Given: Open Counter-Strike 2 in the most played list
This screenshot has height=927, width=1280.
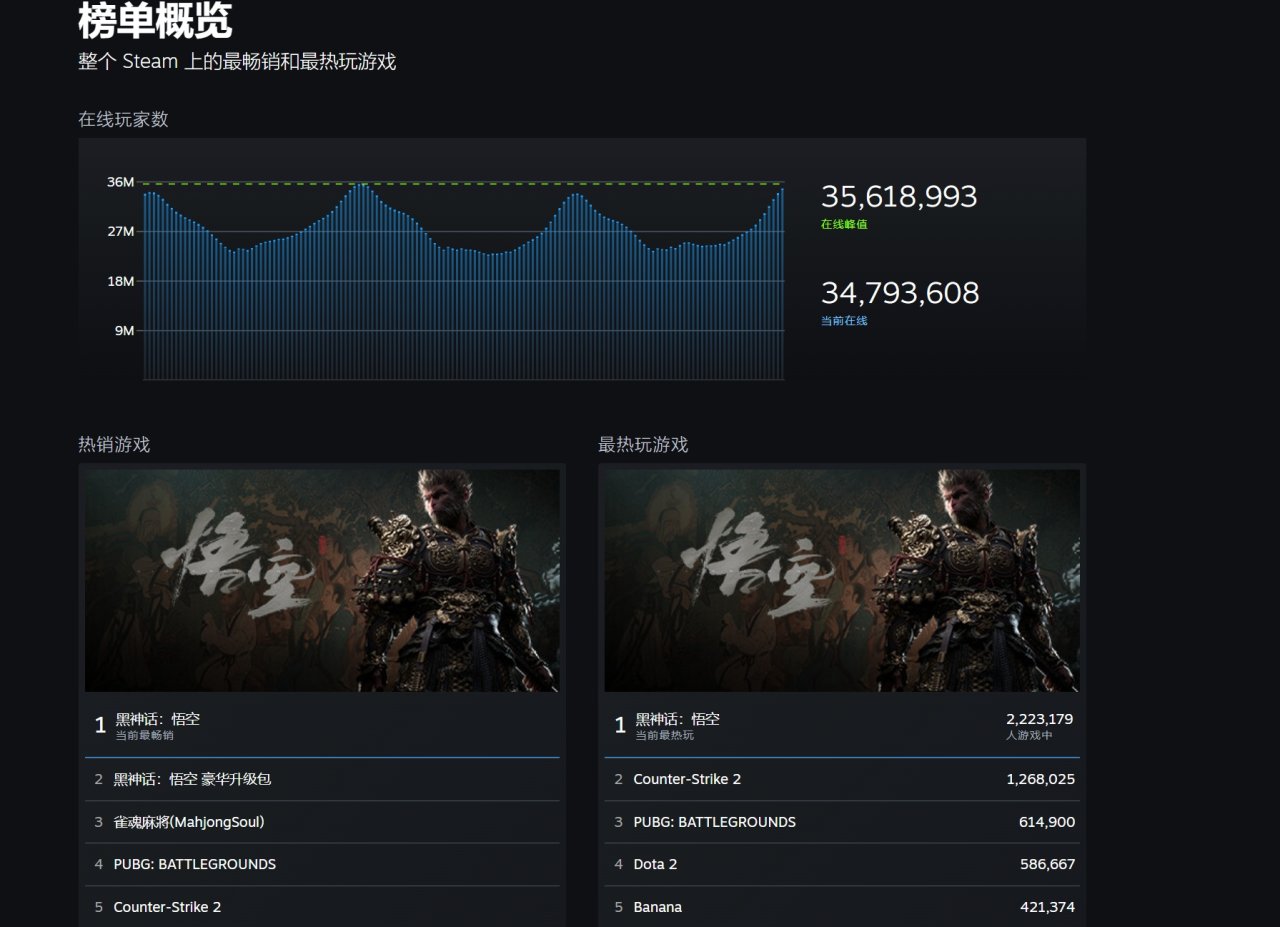Looking at the screenshot, I should (x=842, y=779).
